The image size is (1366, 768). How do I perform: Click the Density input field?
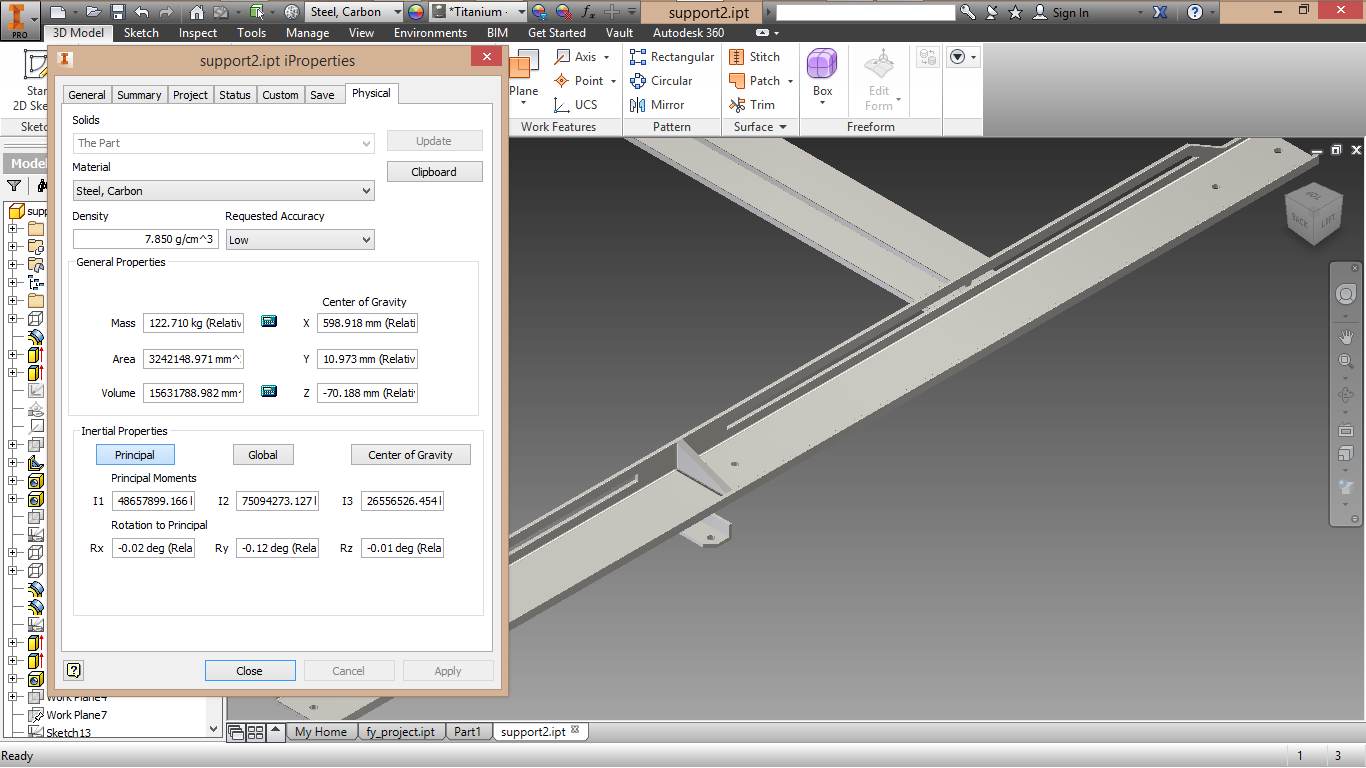point(146,240)
